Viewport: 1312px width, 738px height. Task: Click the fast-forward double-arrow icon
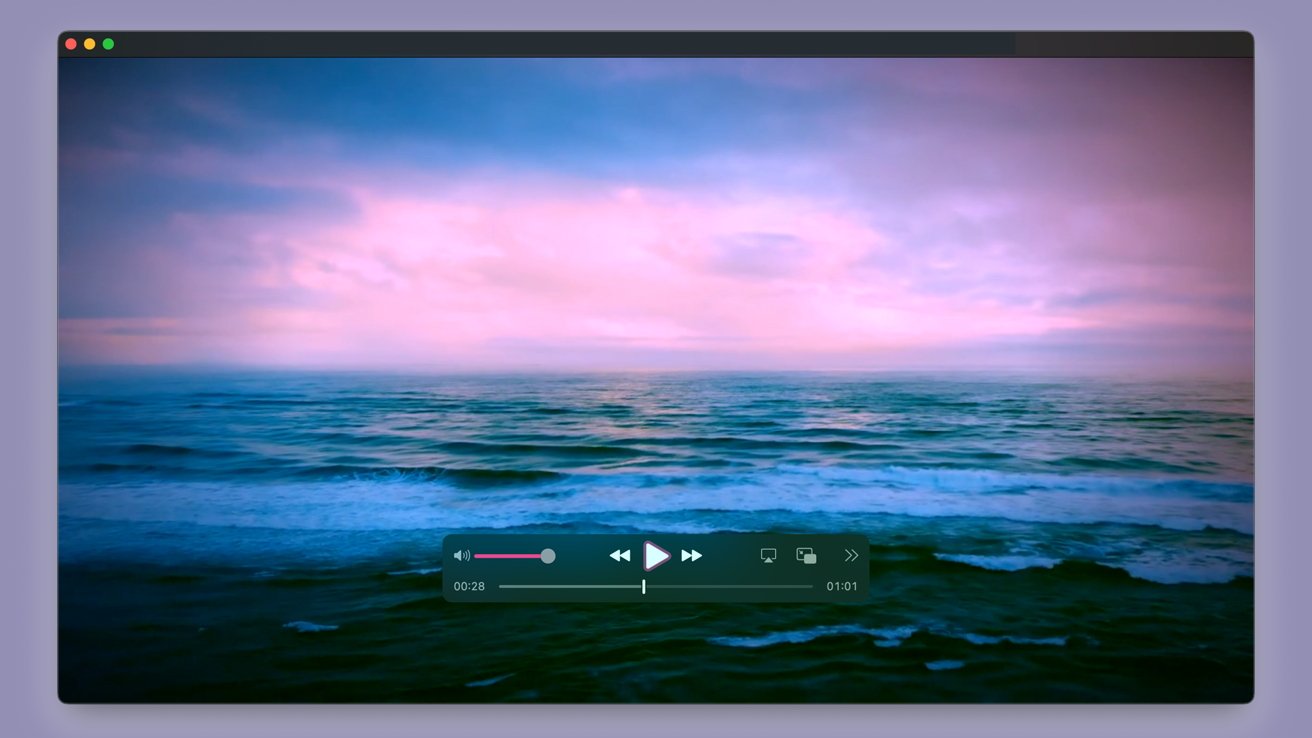(692, 555)
